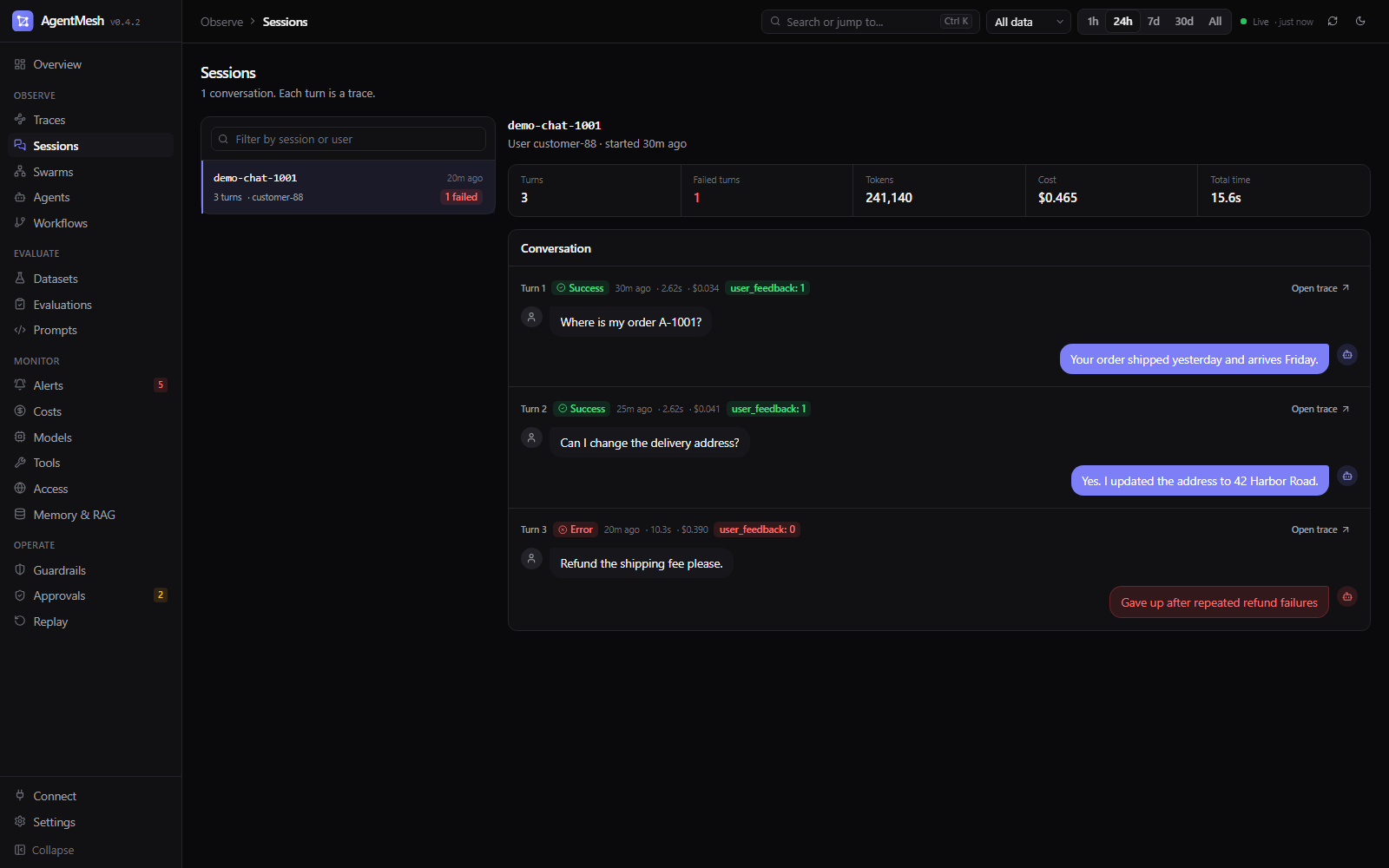Viewport: 1389px width, 868px height.
Task: Open Alerts bell icon
Action: pos(20,385)
